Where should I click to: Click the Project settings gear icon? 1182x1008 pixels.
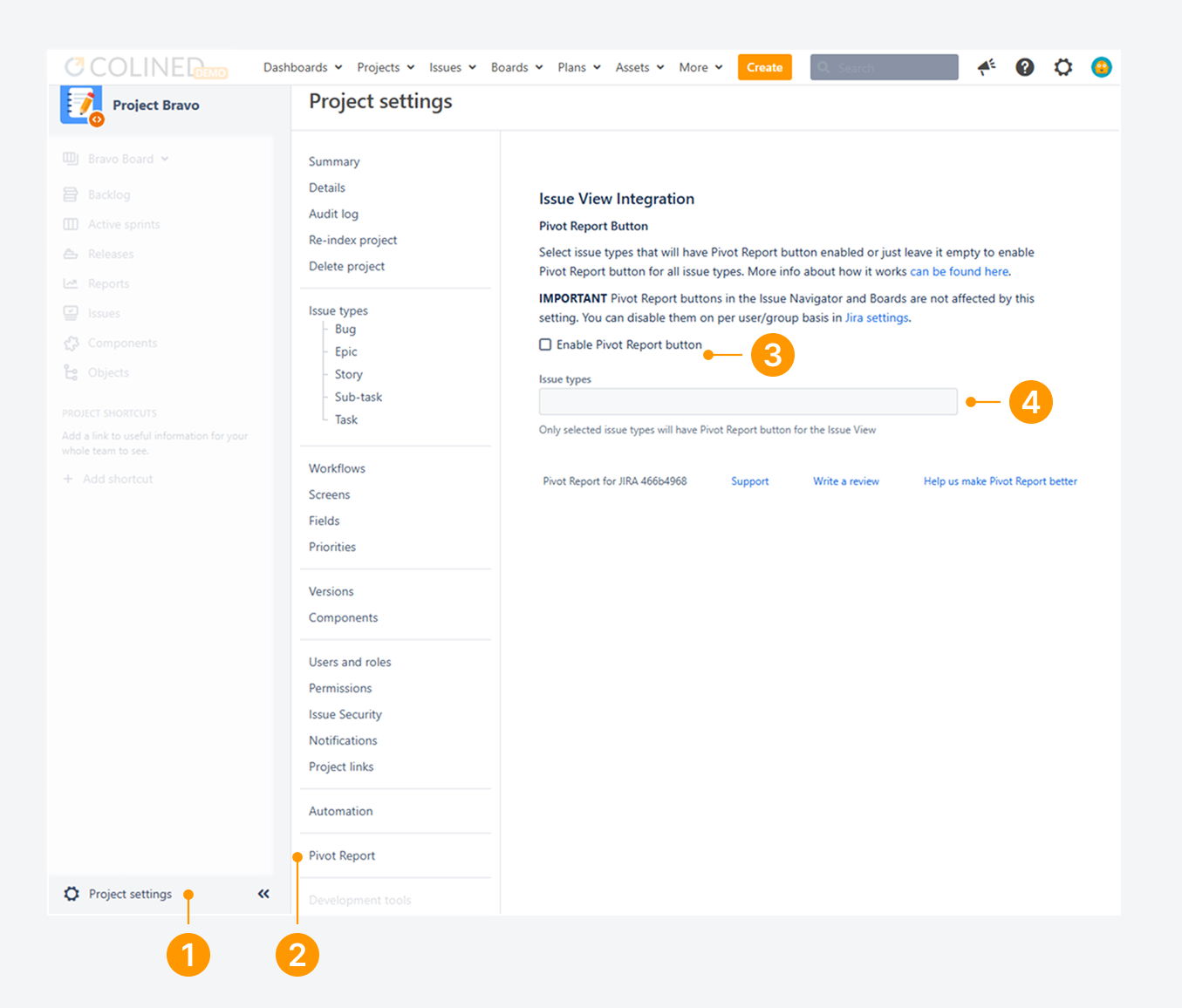(72, 894)
